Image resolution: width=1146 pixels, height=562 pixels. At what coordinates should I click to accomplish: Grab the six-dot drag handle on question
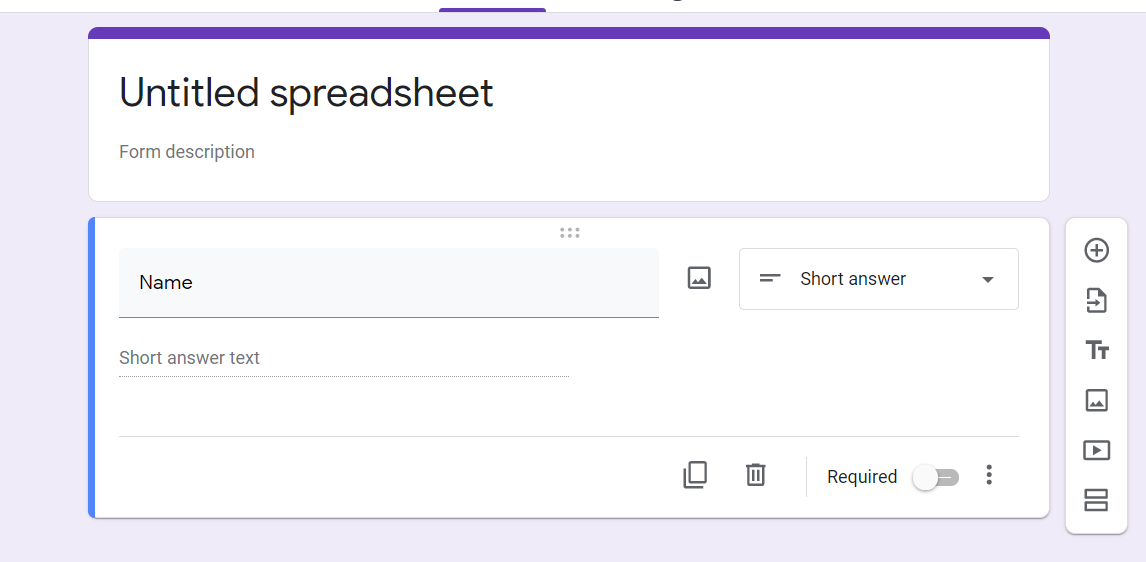(x=569, y=233)
